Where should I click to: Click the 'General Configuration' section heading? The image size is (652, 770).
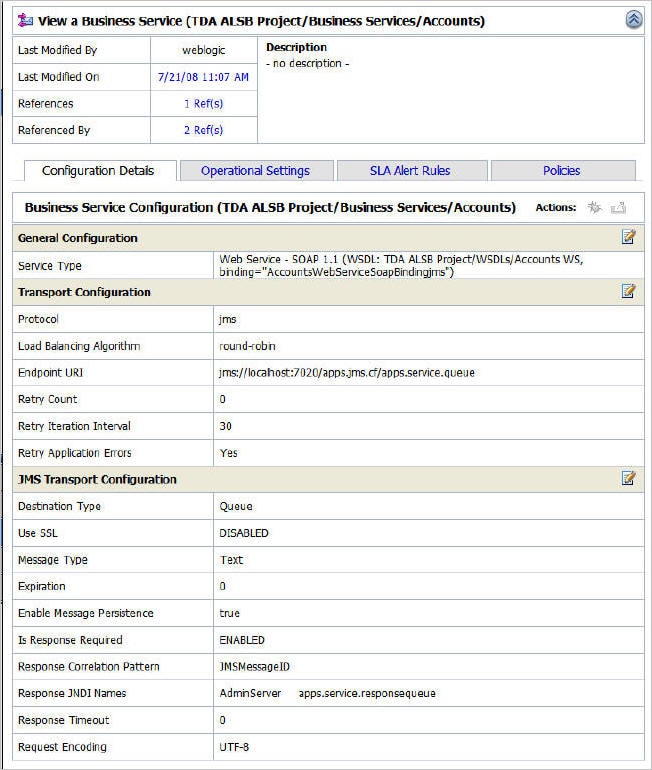78,238
